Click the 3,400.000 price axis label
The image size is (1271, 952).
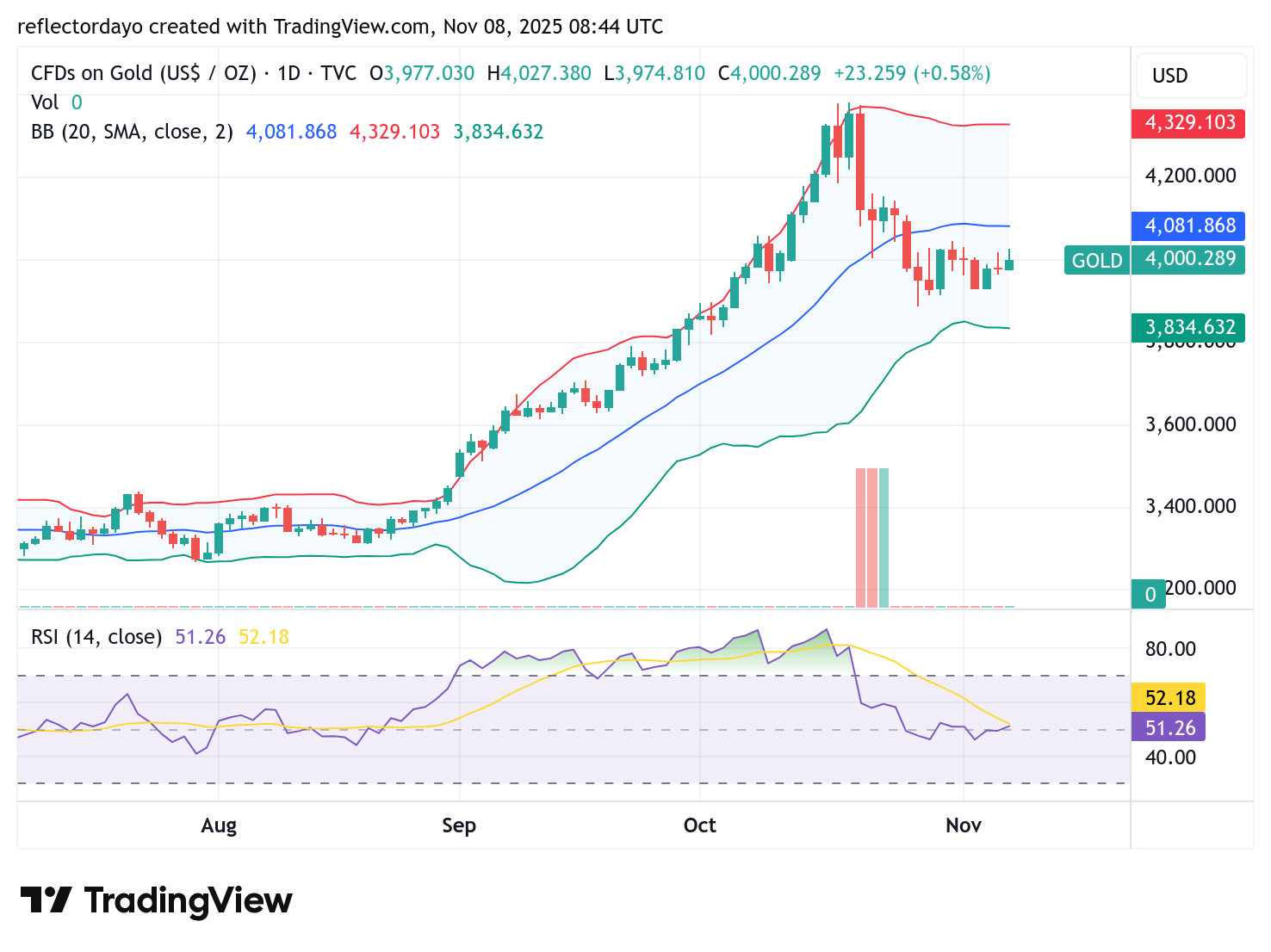point(1191,506)
